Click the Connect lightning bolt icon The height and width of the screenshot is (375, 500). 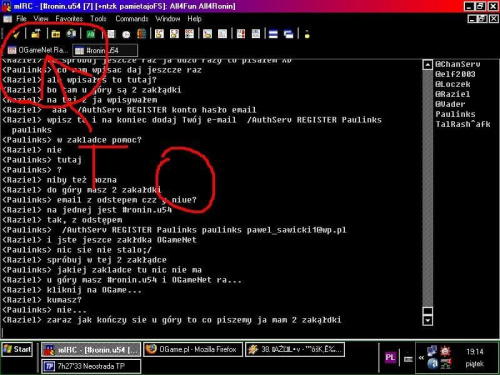15,34
